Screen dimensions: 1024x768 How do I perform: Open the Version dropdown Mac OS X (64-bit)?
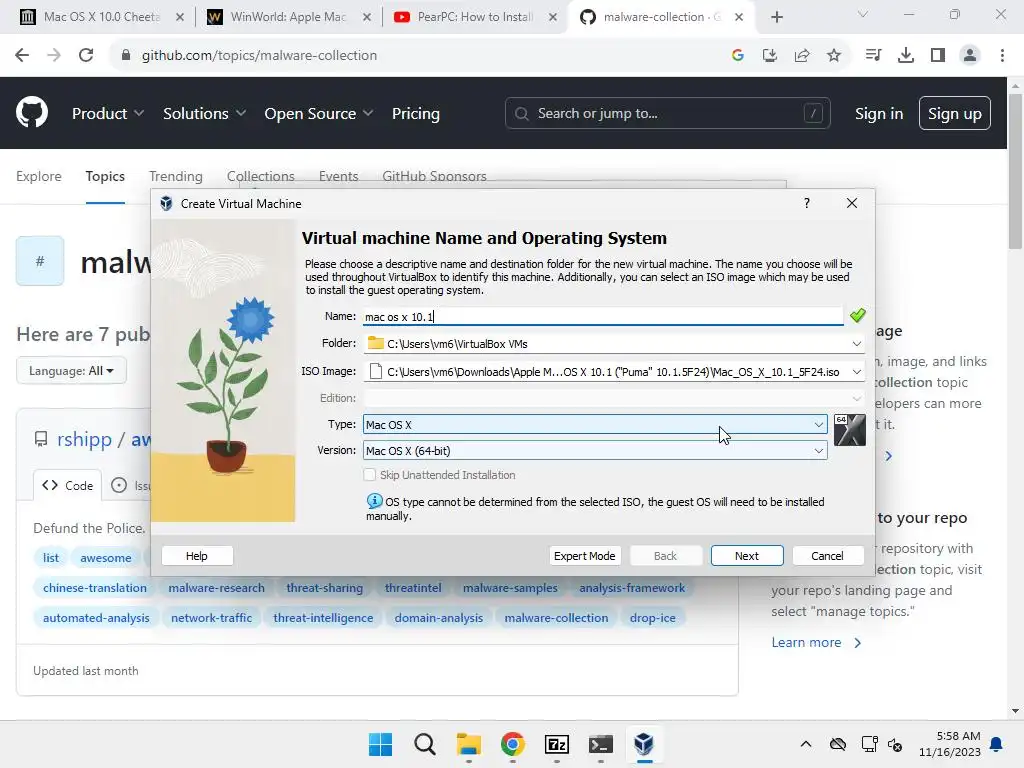(x=595, y=451)
